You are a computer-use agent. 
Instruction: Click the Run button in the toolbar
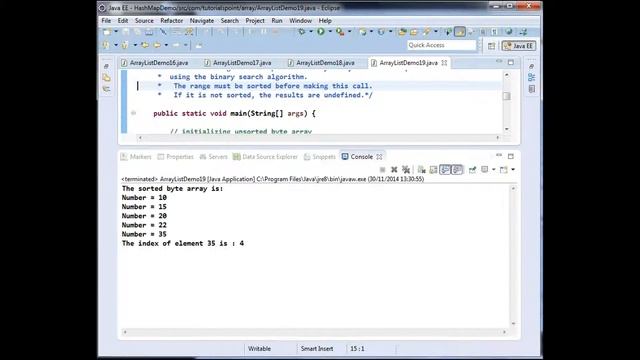click(x=321, y=31)
